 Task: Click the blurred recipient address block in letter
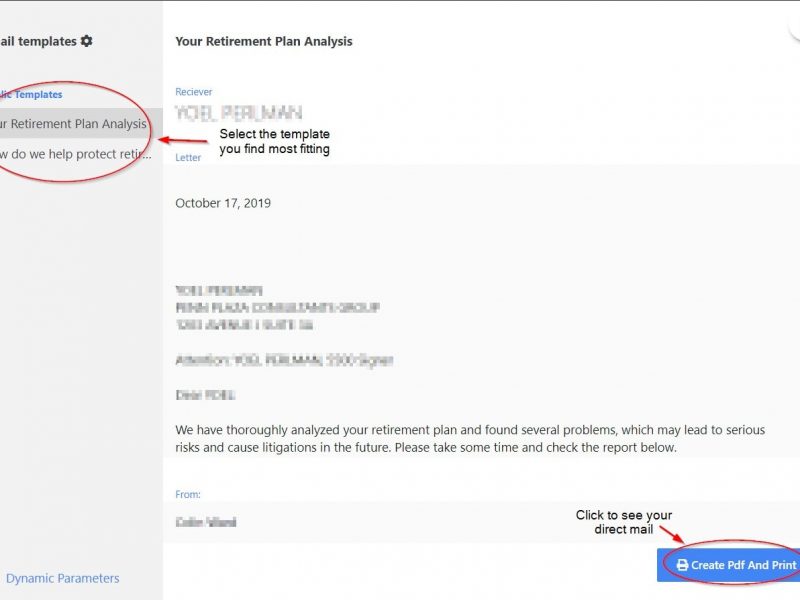click(x=277, y=308)
